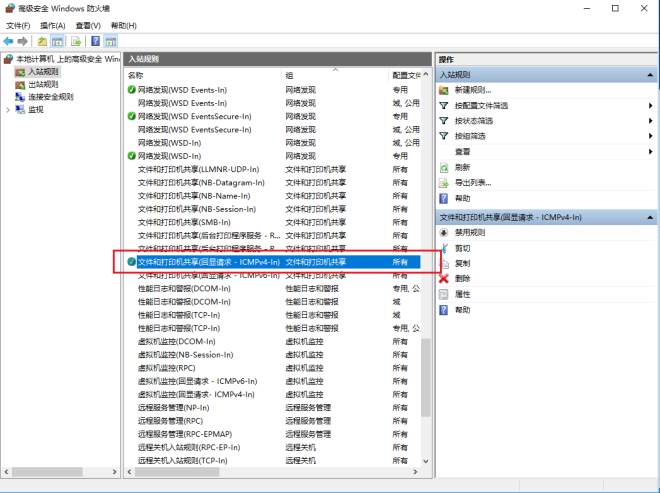Click the 新建规则 icon in actions pane
This screenshot has width=660, height=493.
tap(444, 90)
